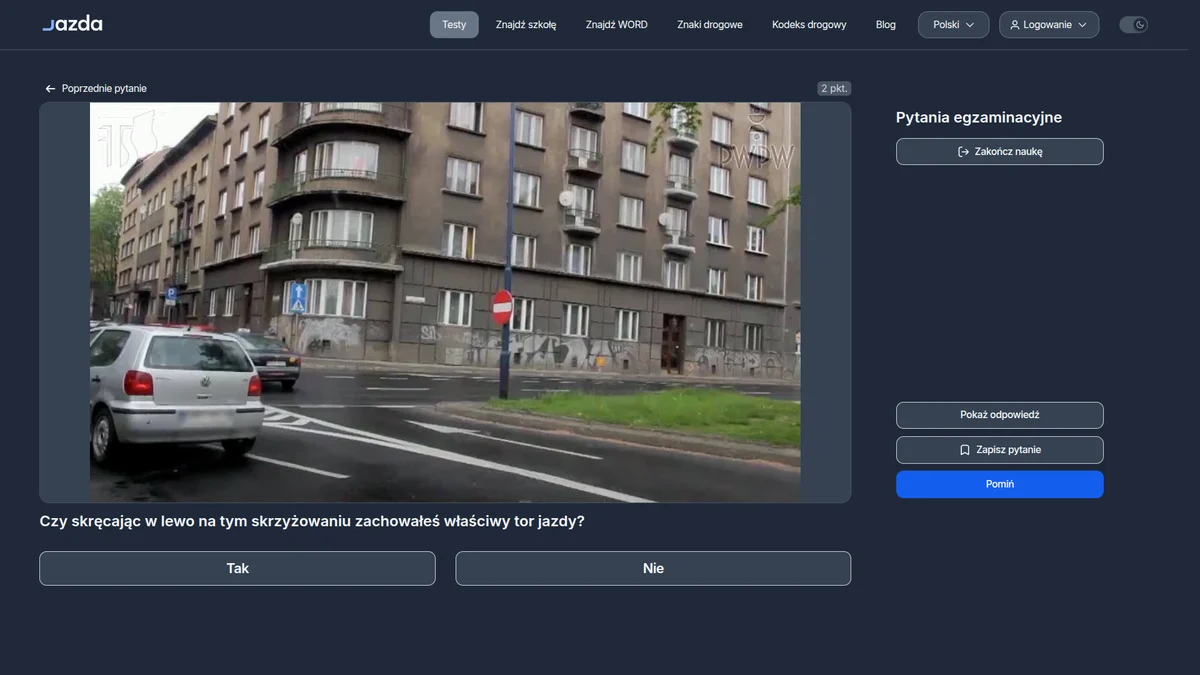Image resolution: width=1200 pixels, height=675 pixels.
Task: Click the intersection video frame
Action: [x=445, y=302]
